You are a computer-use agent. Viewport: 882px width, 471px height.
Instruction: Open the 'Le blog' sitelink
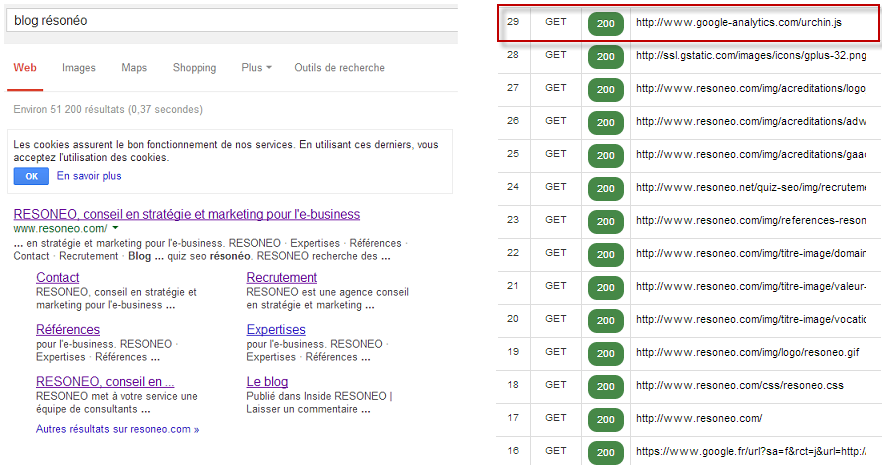267,382
